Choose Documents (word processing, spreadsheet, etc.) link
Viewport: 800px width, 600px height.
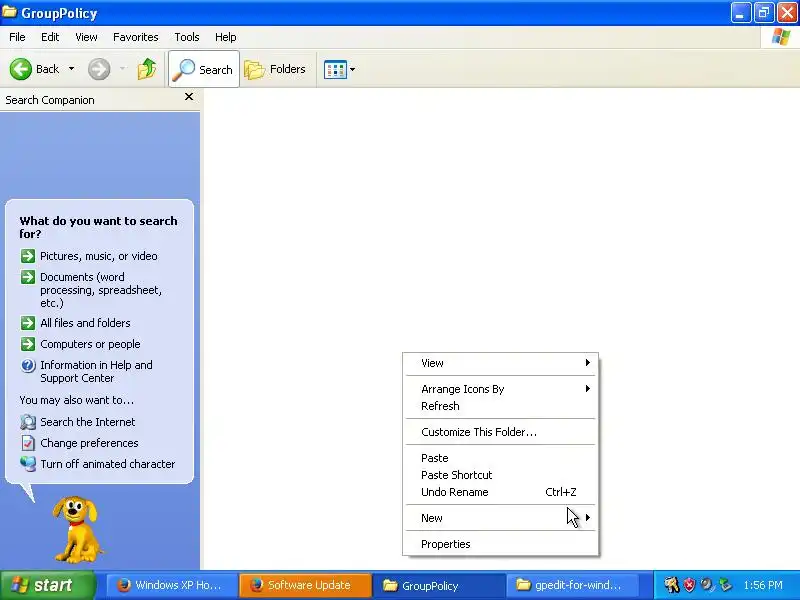(101, 290)
